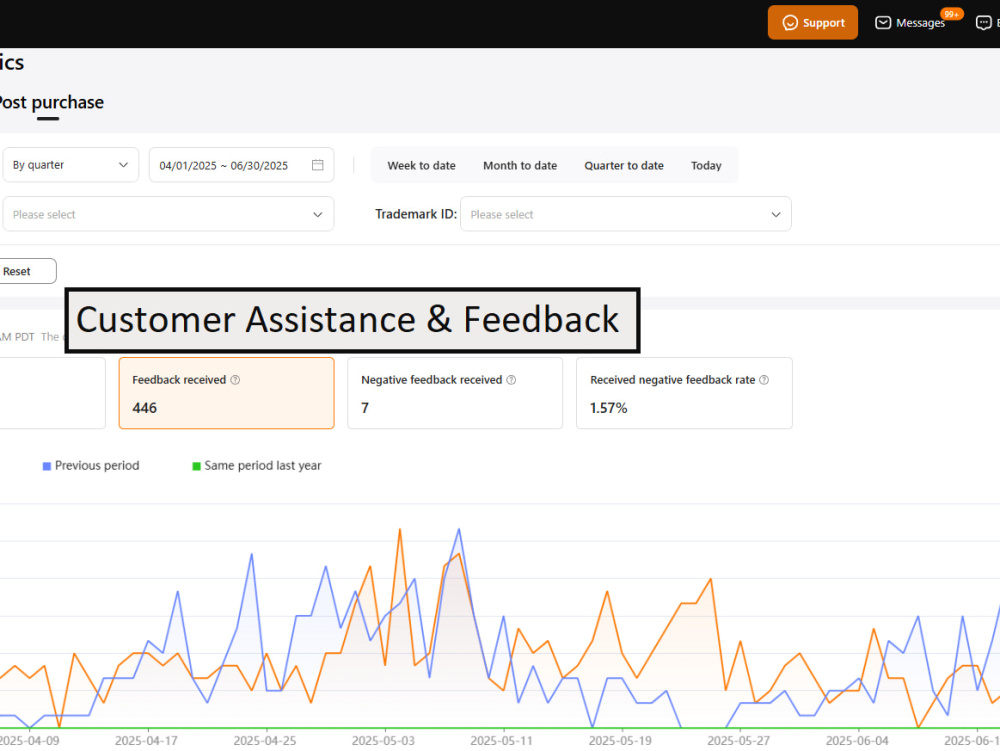Open the By quarter dropdown

[x=70, y=164]
